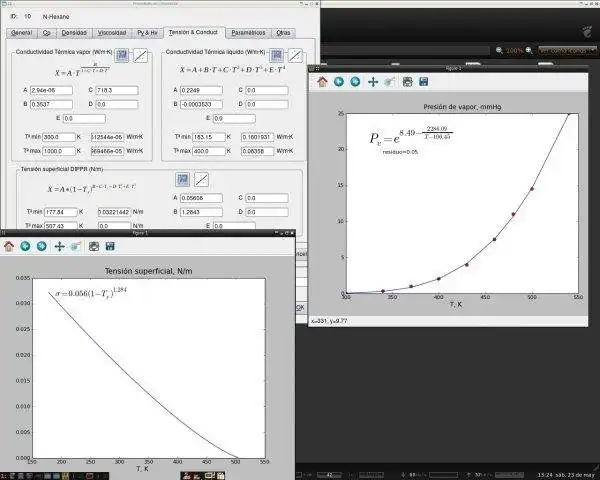
Task: Edit vapor conductivity coefficient D field
Action: (117, 104)
